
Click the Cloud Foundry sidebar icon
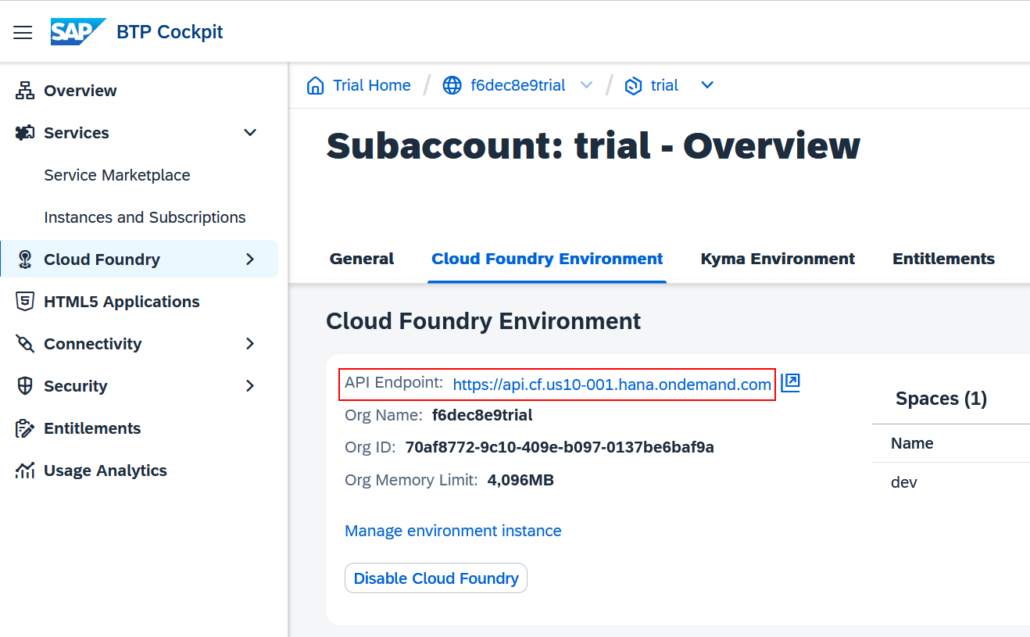[x=25, y=259]
